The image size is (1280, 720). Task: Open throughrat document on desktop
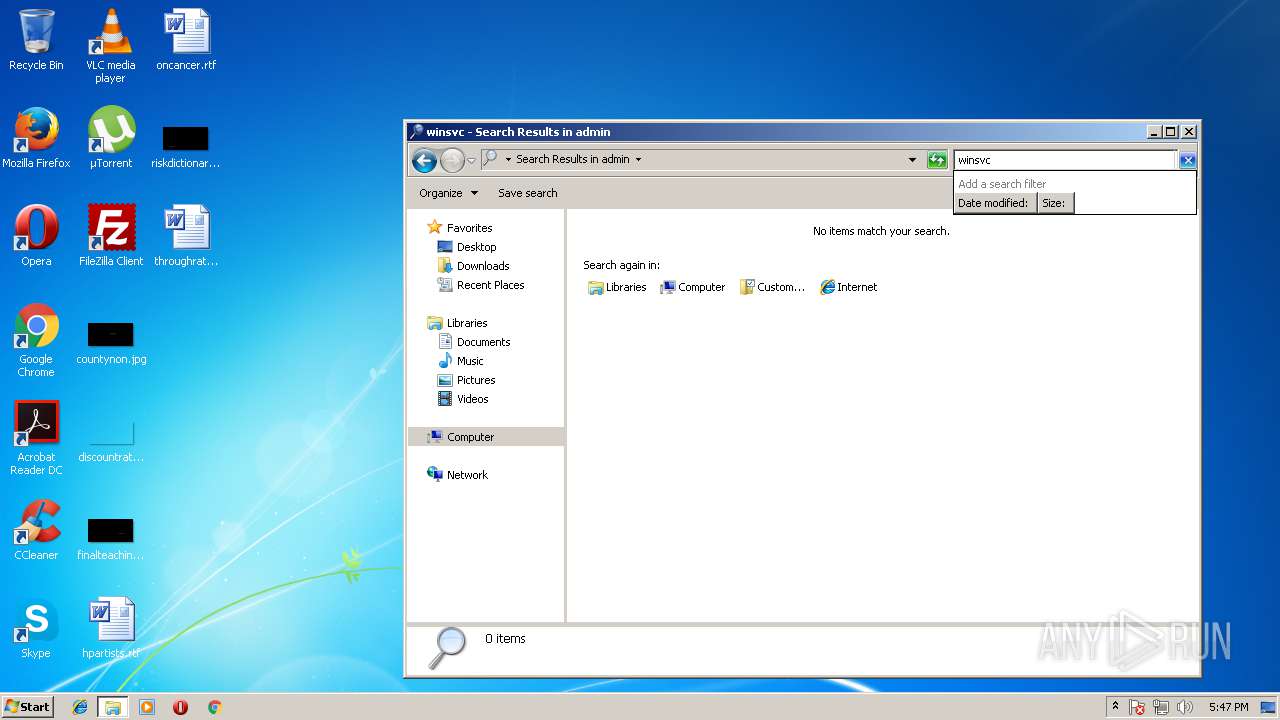pos(186,236)
